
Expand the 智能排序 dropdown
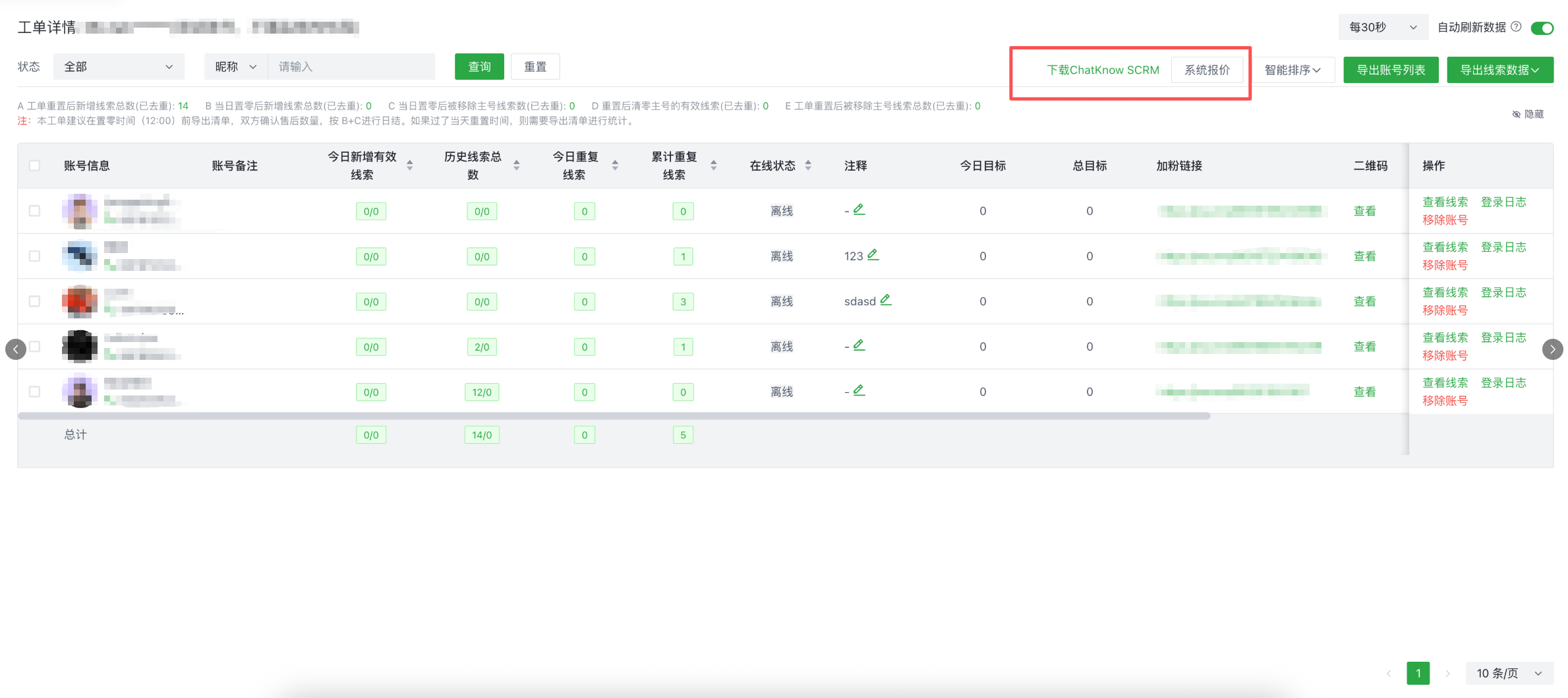pyautogui.click(x=1292, y=70)
